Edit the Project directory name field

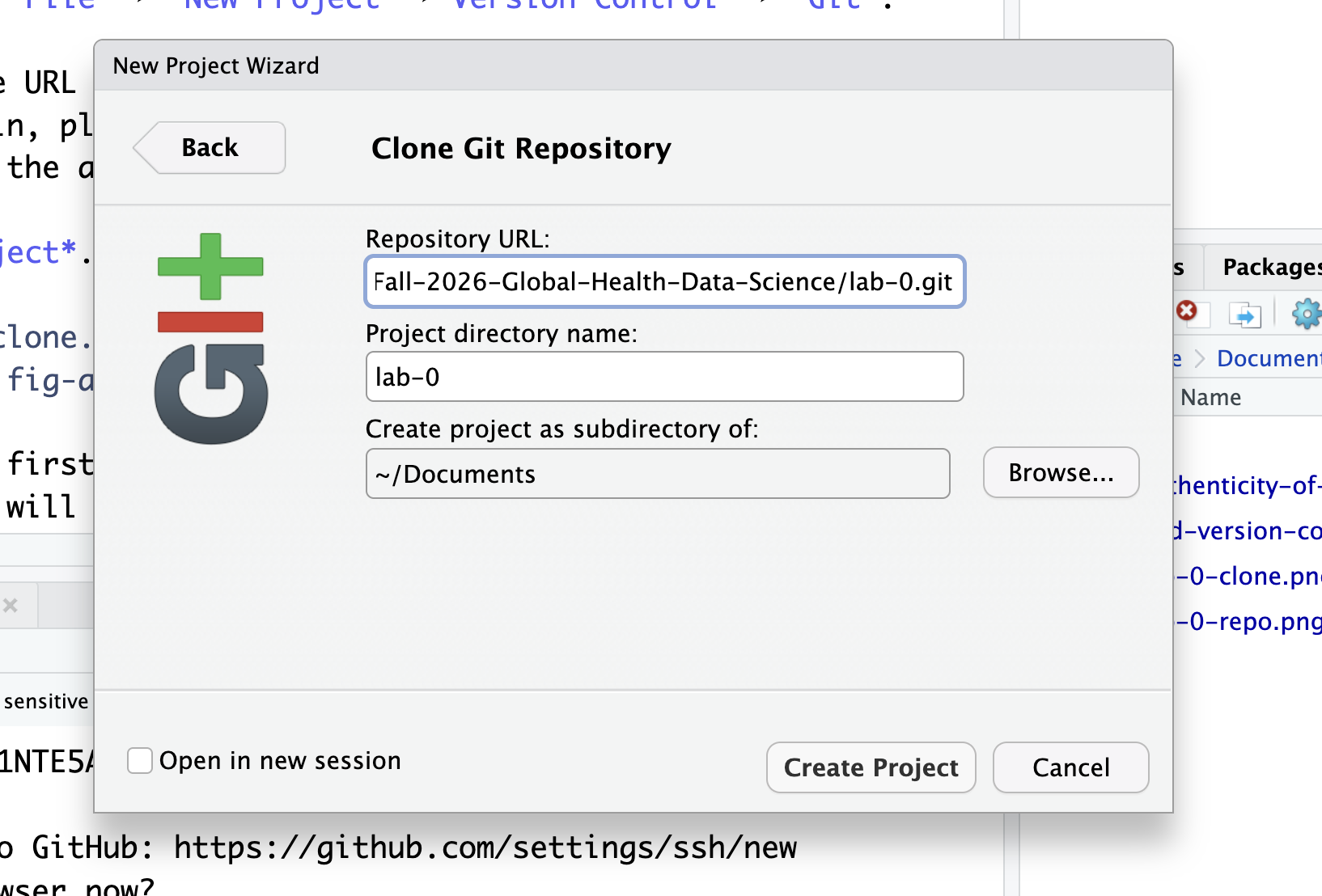tap(665, 377)
